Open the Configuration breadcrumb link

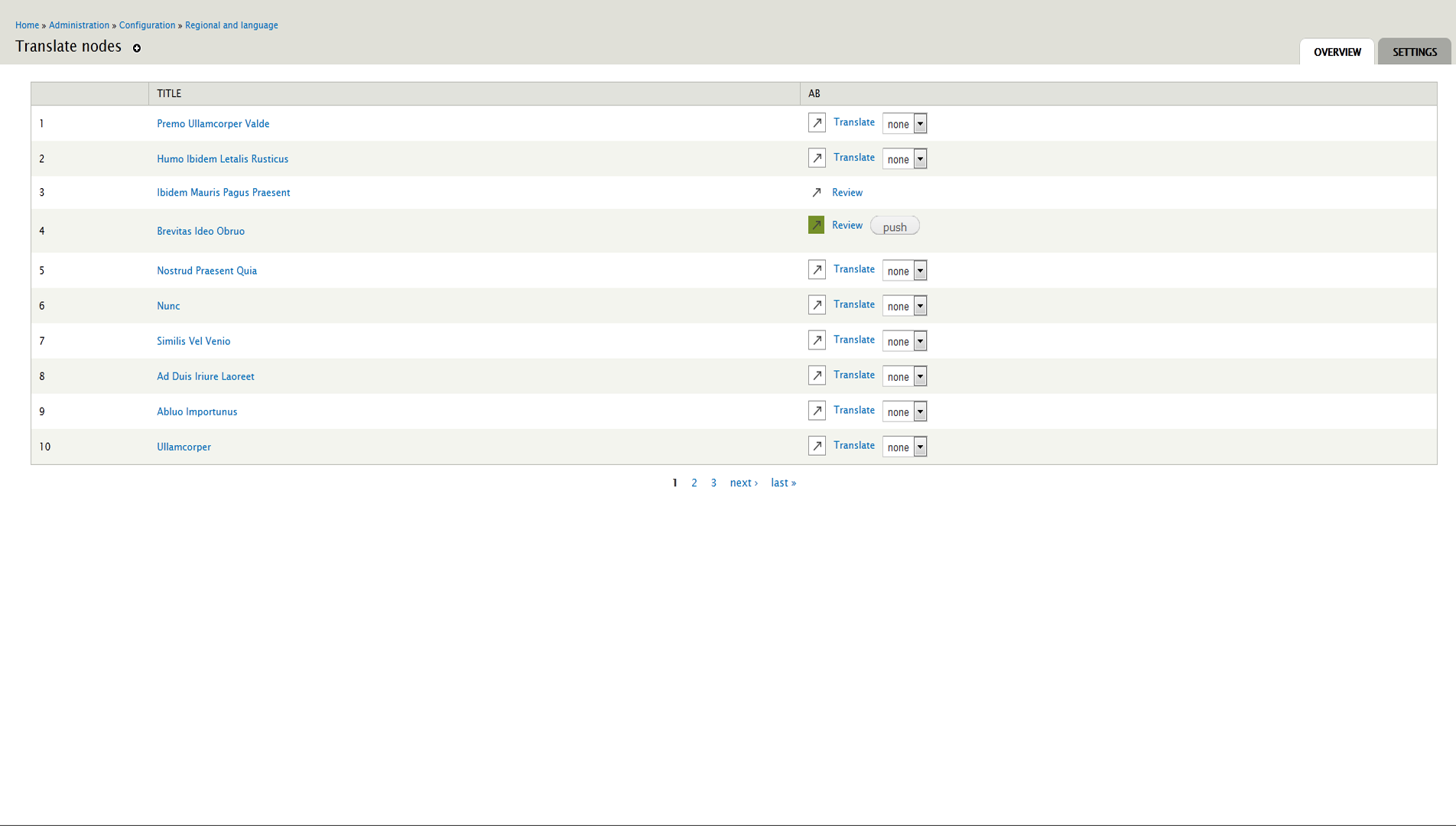point(147,25)
